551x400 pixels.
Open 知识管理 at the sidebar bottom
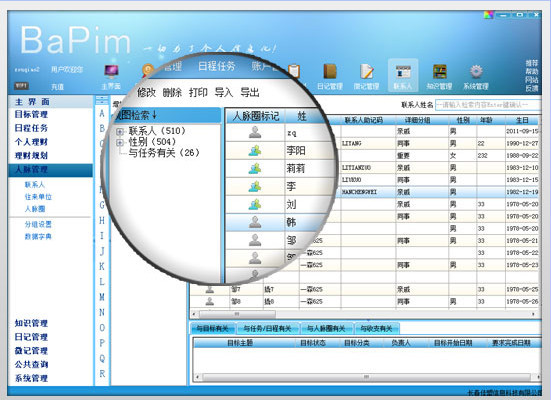click(x=31, y=323)
